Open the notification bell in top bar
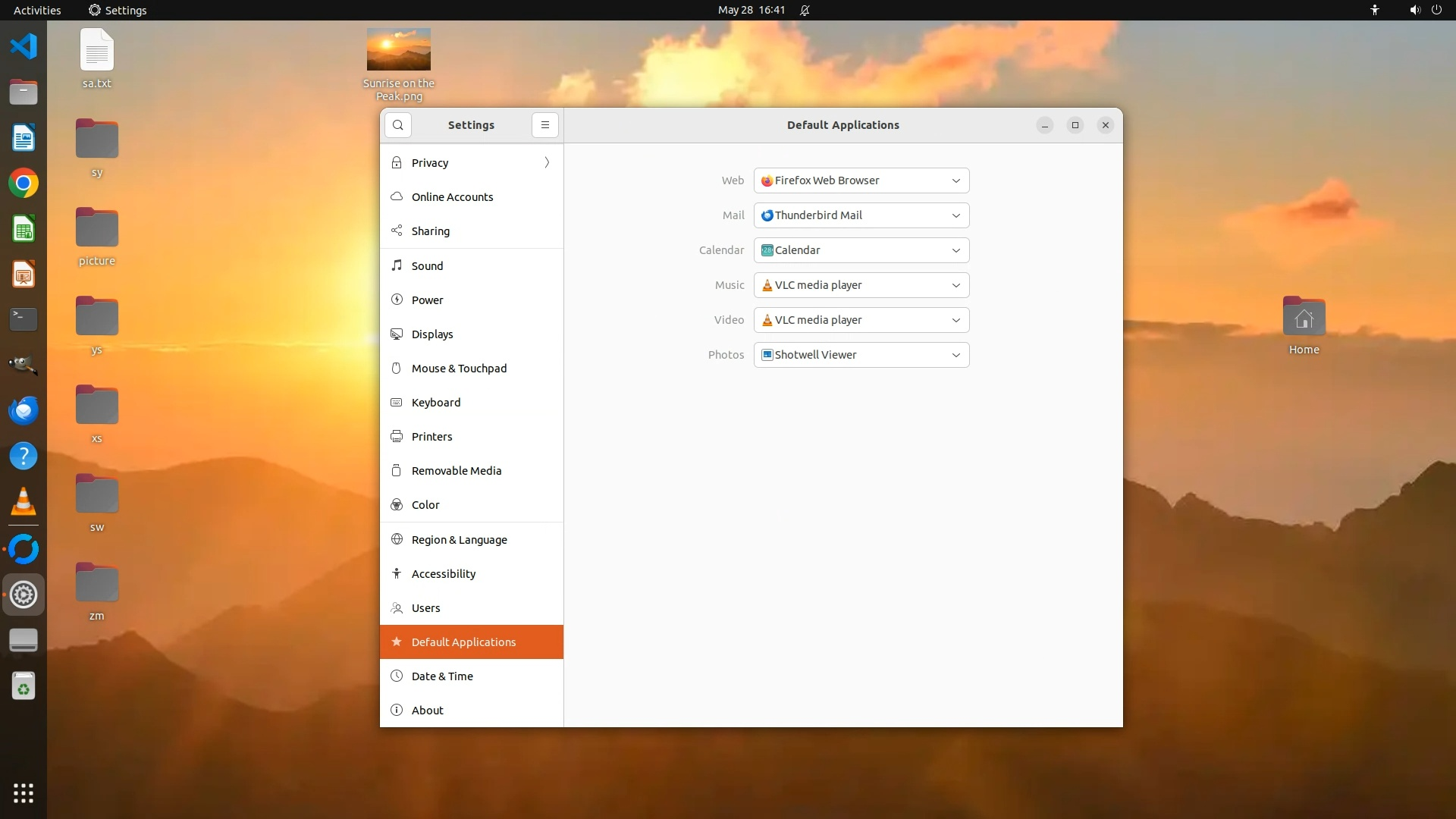Image resolution: width=1456 pixels, height=819 pixels. click(x=805, y=10)
